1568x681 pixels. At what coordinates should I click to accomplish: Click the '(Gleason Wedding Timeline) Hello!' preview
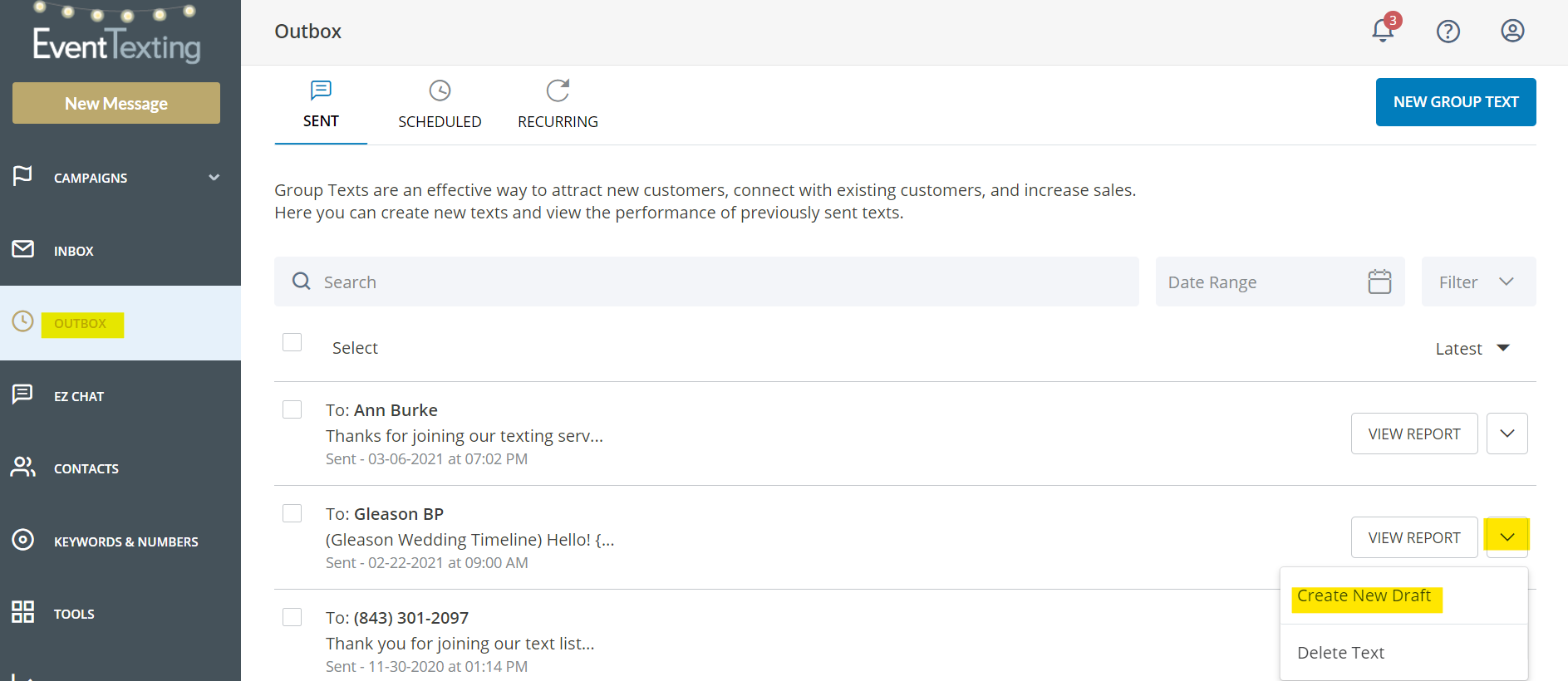coord(470,540)
